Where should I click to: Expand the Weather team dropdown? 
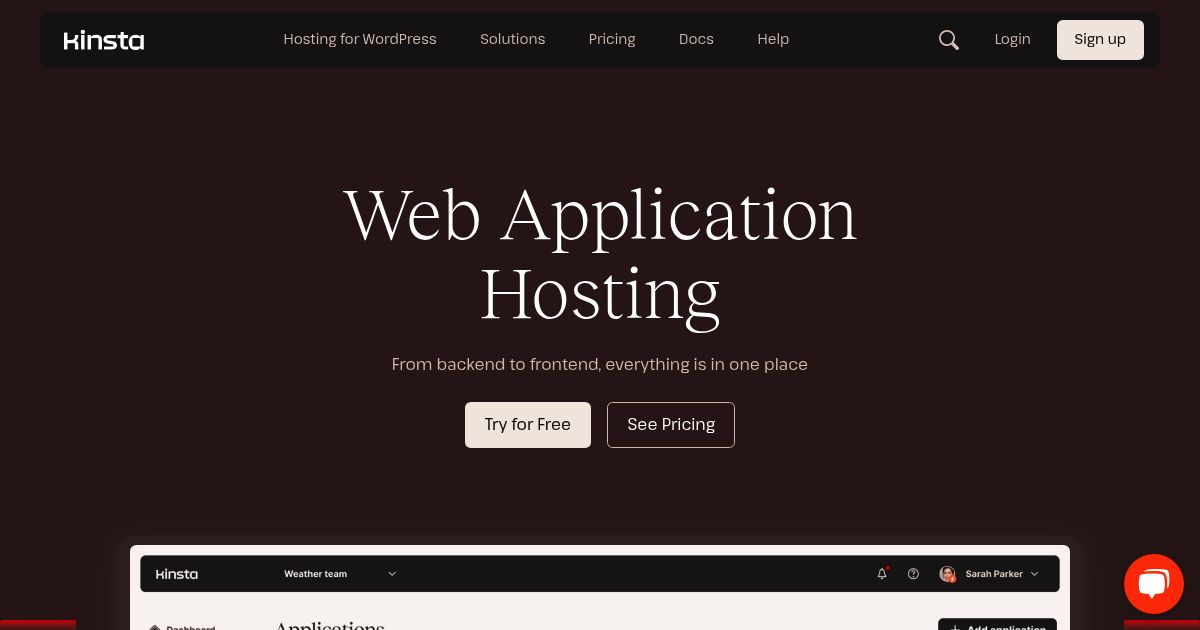[x=392, y=574]
